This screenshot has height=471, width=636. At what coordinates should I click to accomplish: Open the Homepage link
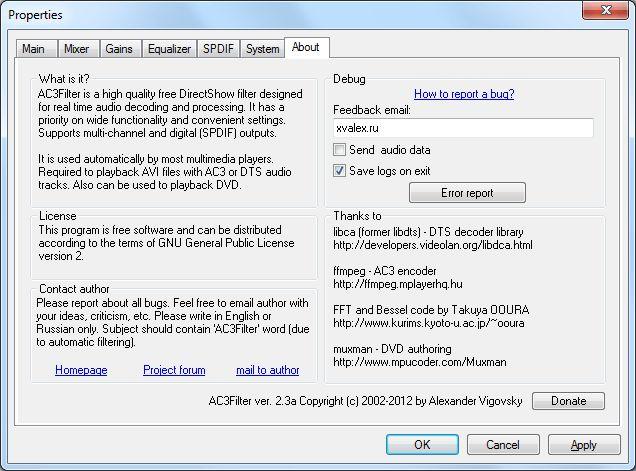81,370
